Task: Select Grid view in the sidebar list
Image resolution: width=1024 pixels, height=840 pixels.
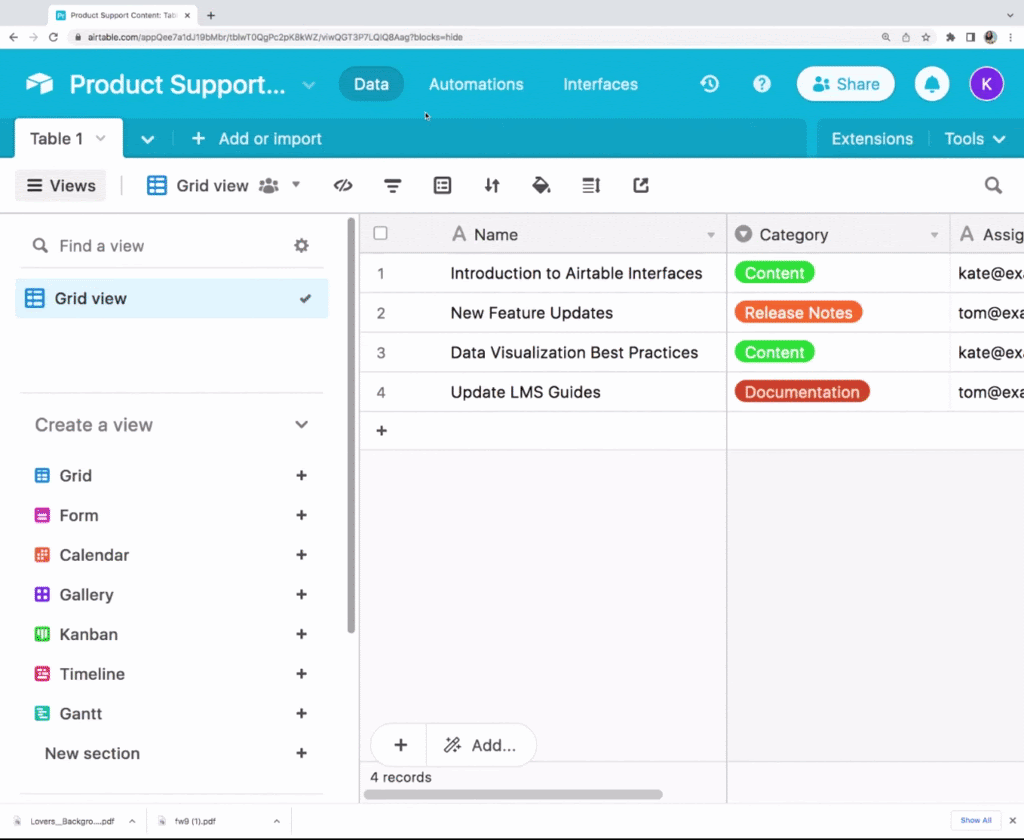Action: pyautogui.click(x=172, y=299)
